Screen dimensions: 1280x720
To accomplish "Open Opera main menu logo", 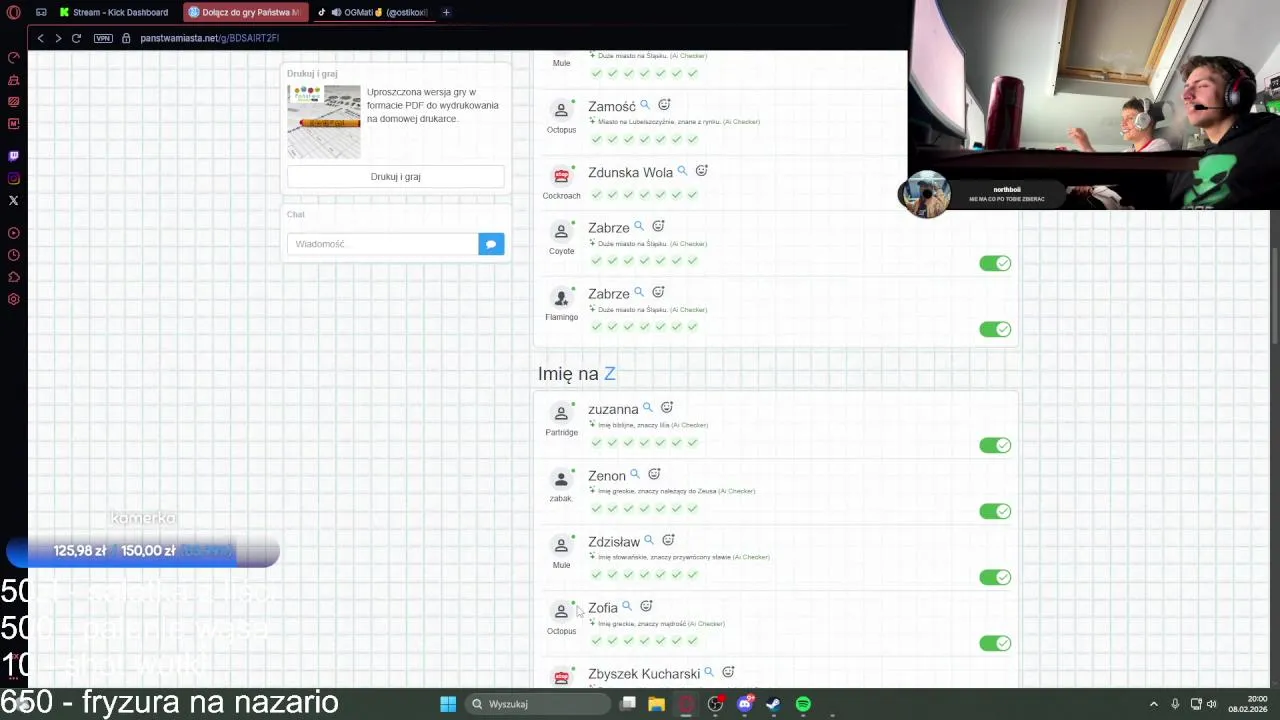I will pos(14,12).
